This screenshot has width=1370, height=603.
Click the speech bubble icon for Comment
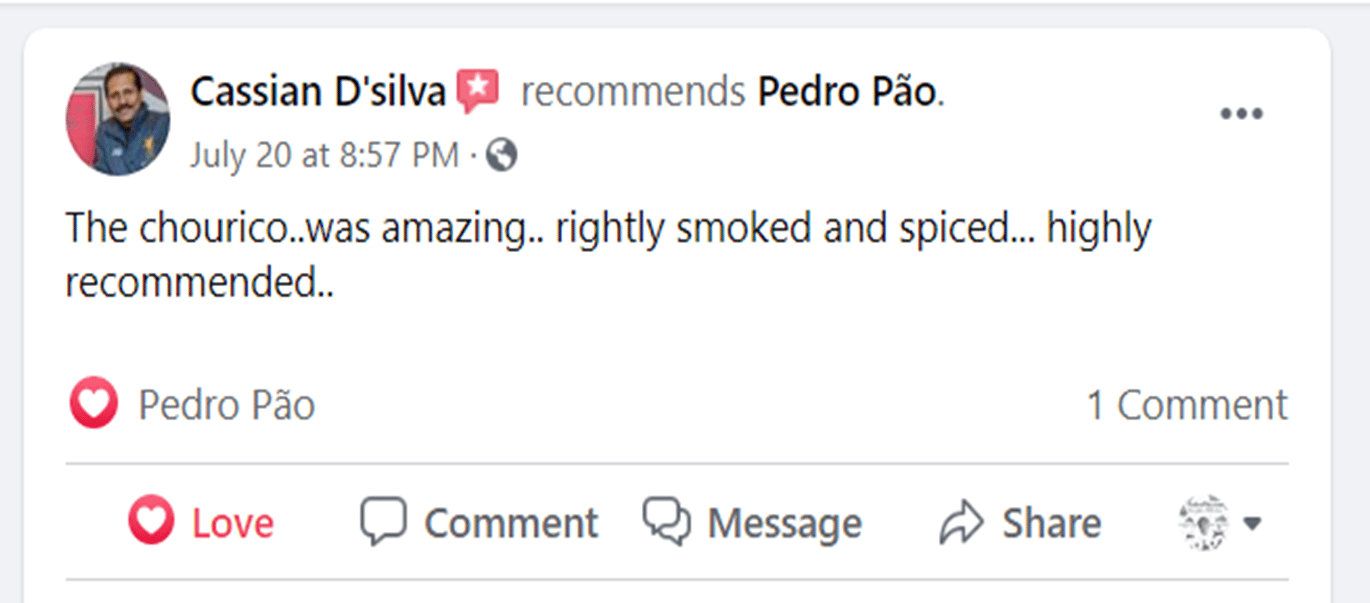tap(384, 522)
